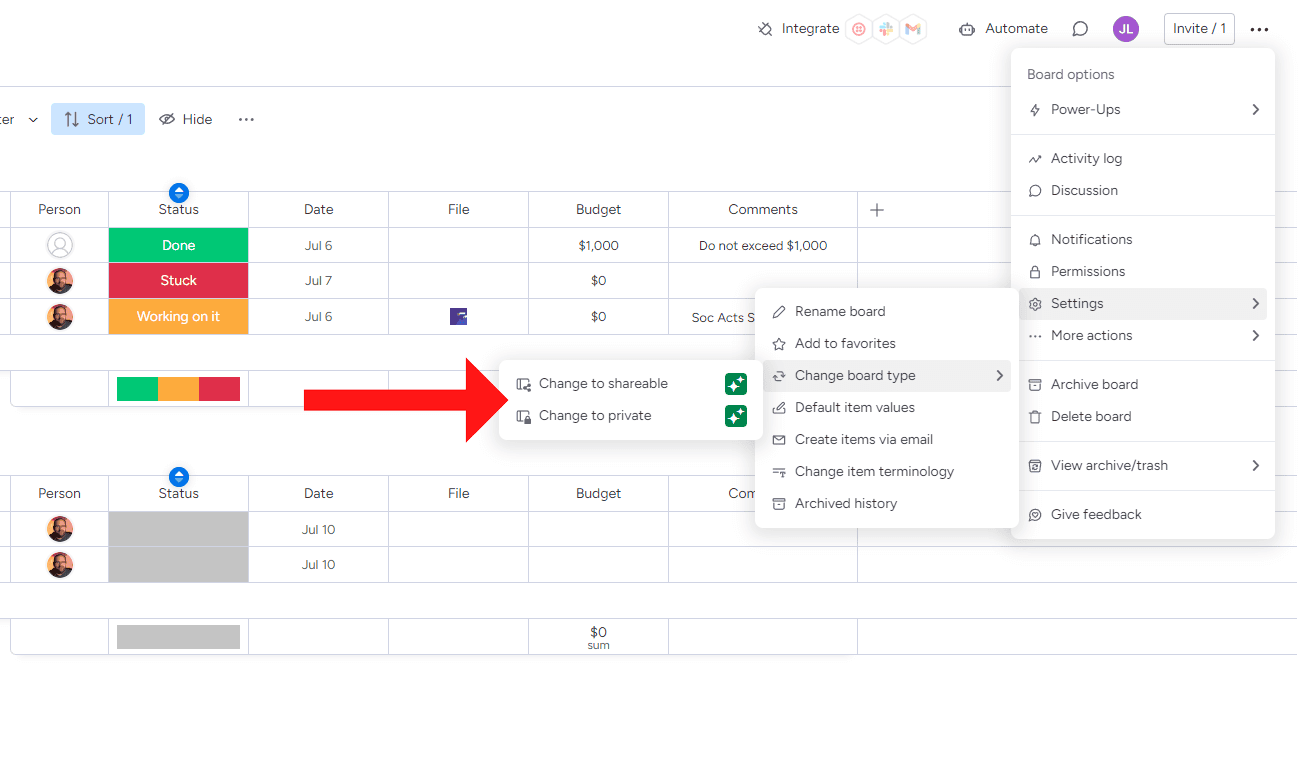This screenshot has height=784, width=1307.
Task: Click the 'Do not exceed $1,000' comment cell
Action: (763, 245)
